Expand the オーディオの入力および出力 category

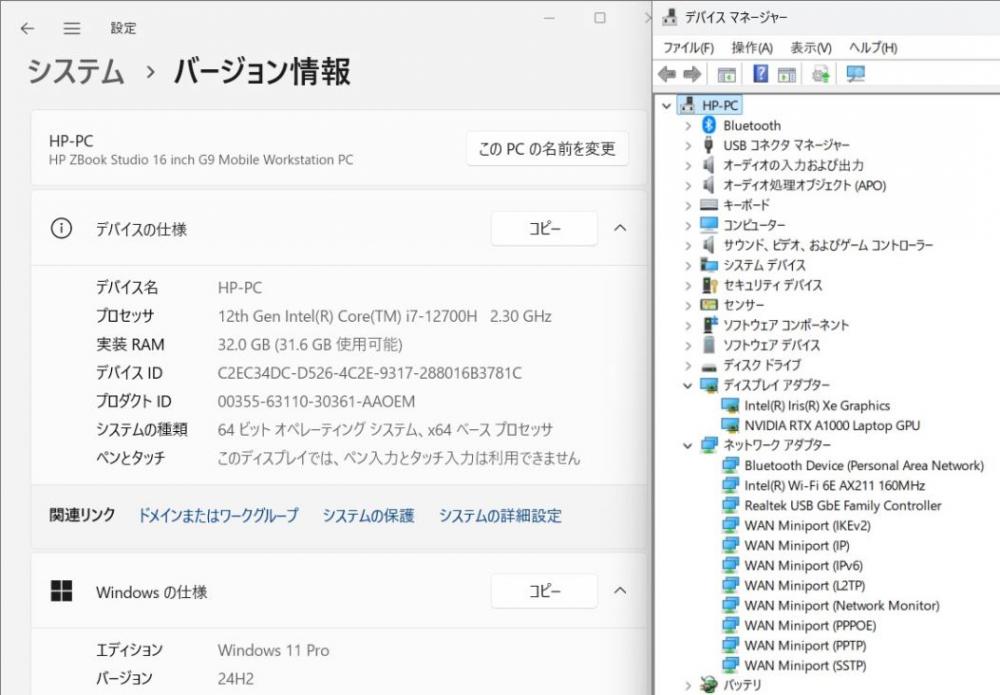point(688,166)
